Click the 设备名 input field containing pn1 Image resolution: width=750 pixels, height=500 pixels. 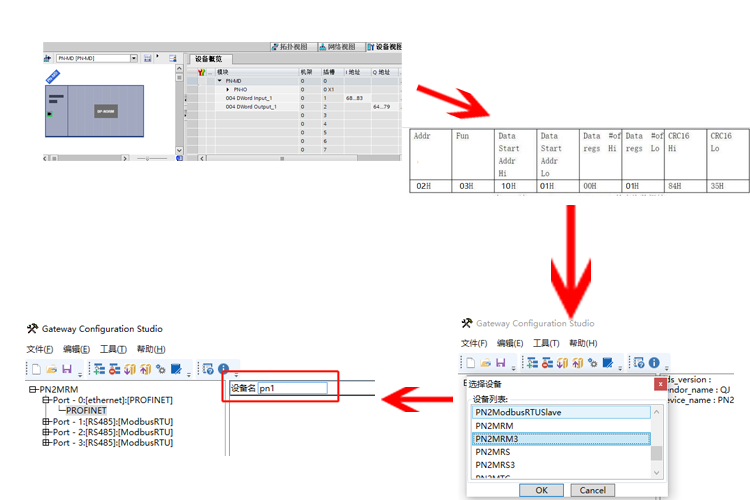point(292,388)
